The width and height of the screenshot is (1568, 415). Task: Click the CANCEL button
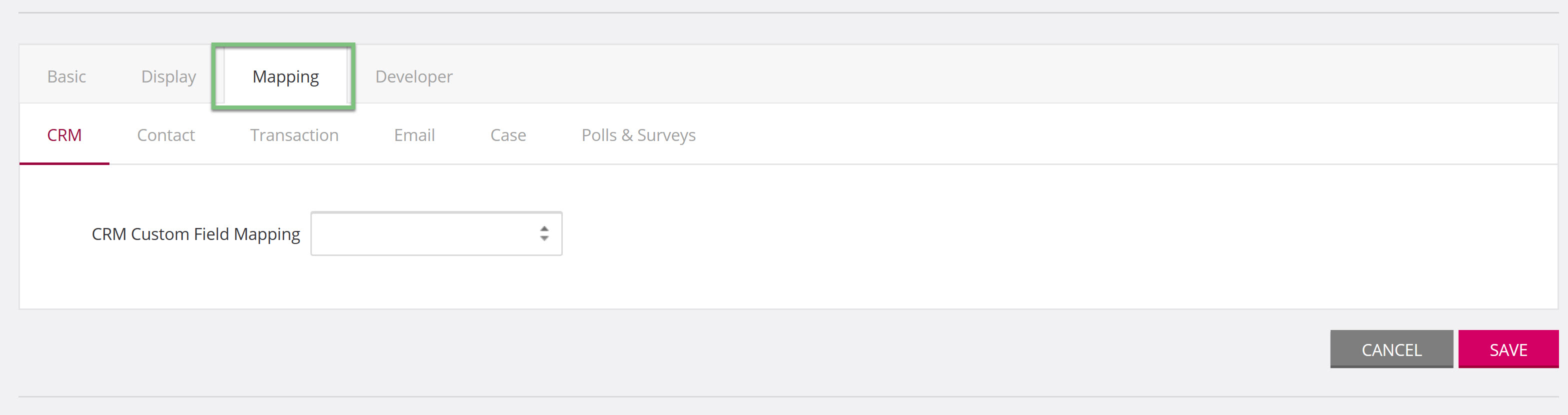click(1392, 349)
